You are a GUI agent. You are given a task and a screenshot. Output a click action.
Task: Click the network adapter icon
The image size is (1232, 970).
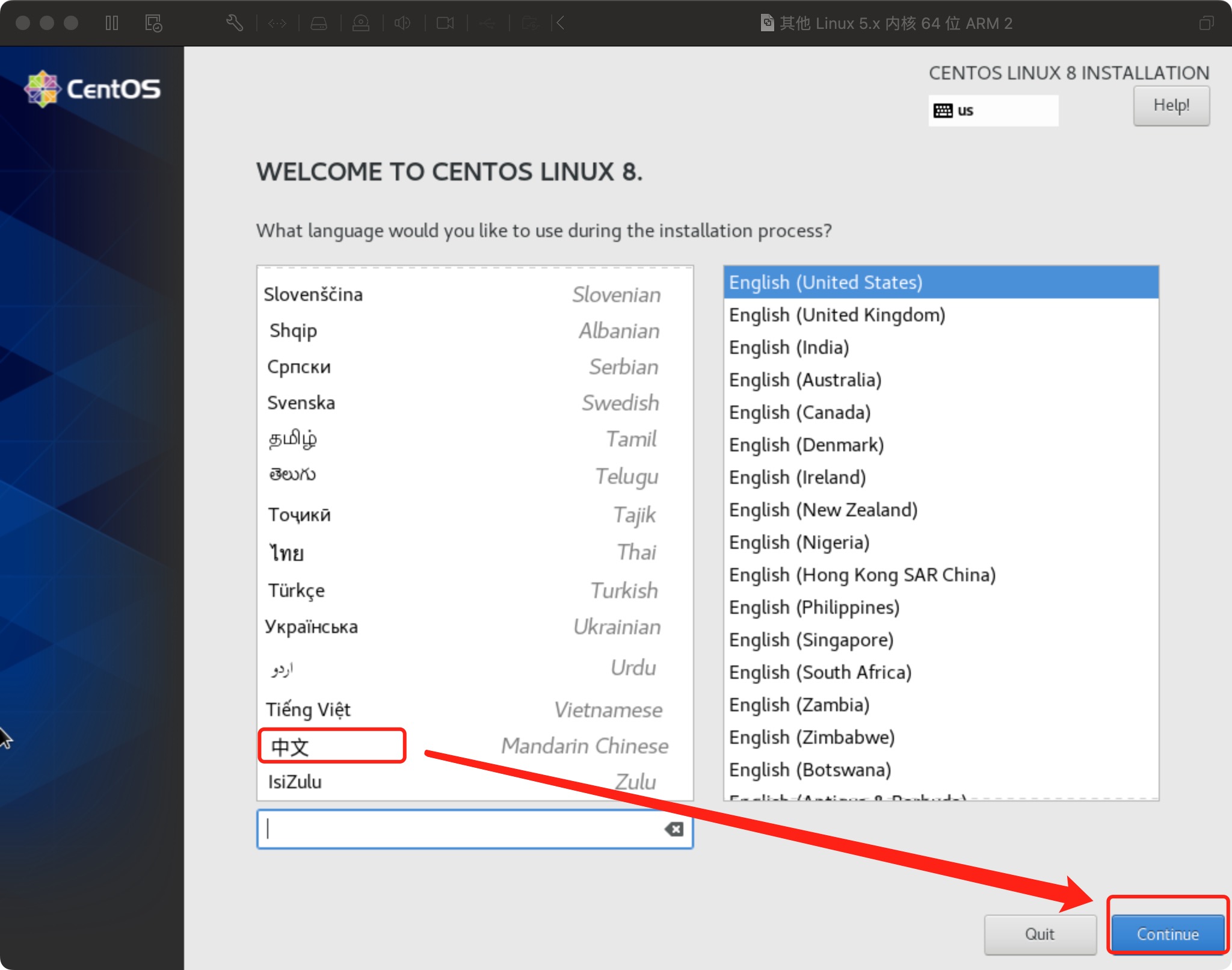(277, 23)
